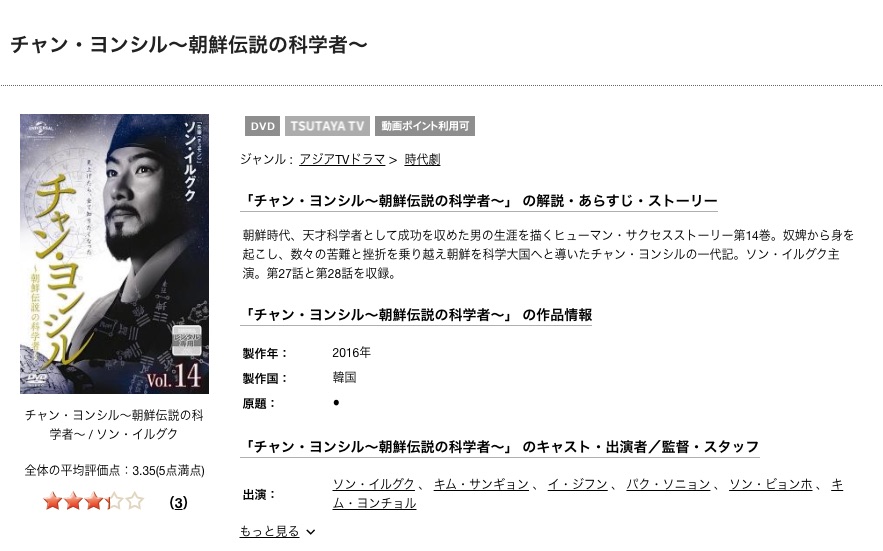Open cast member イ・ジフン link

pos(578,485)
